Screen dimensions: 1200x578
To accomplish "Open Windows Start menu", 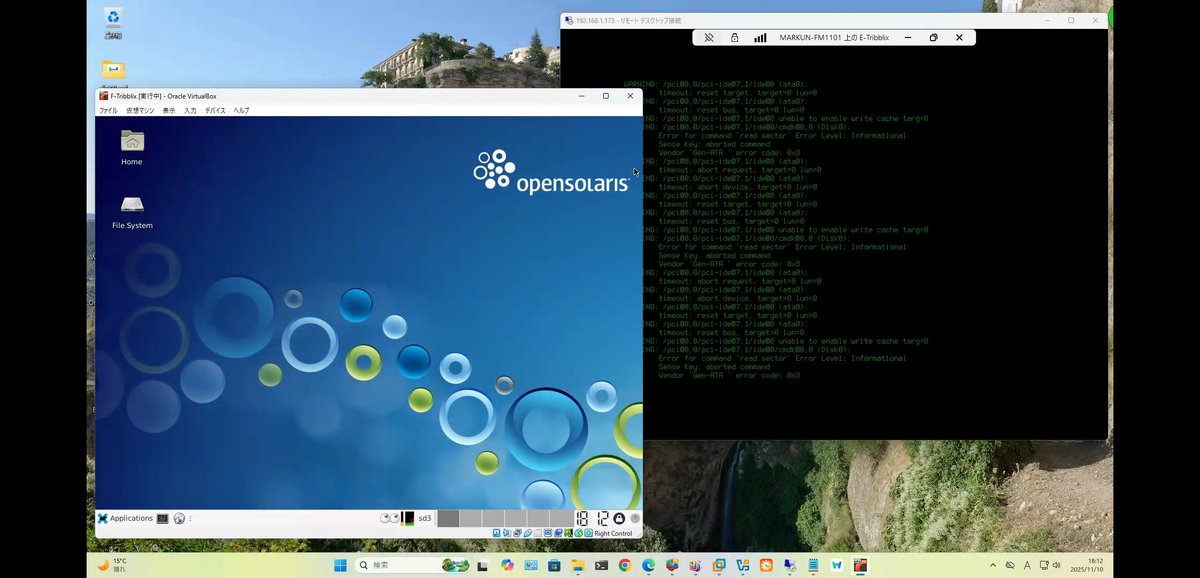I will click(x=339, y=565).
